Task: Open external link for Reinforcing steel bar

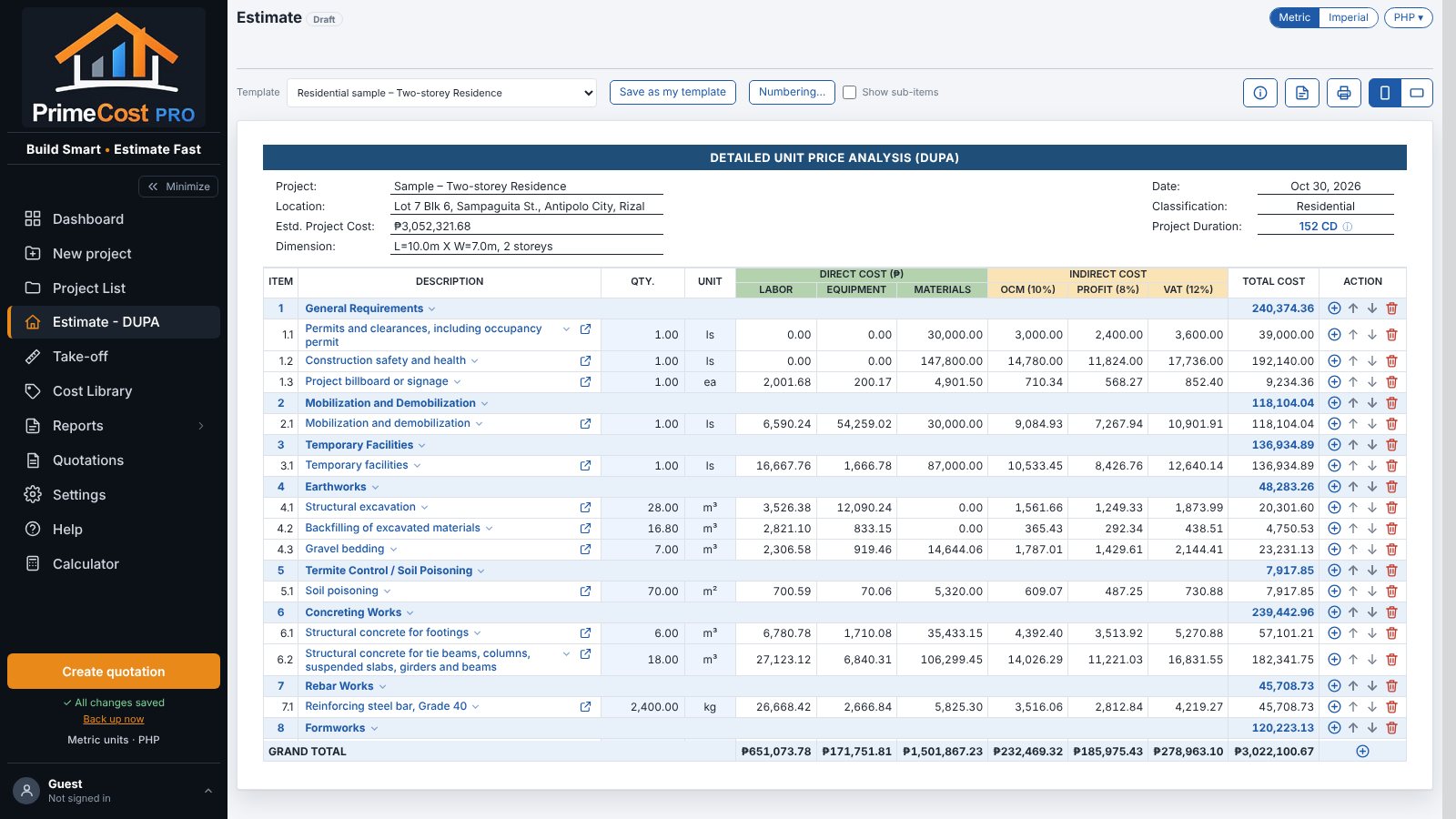Action: 585,707
